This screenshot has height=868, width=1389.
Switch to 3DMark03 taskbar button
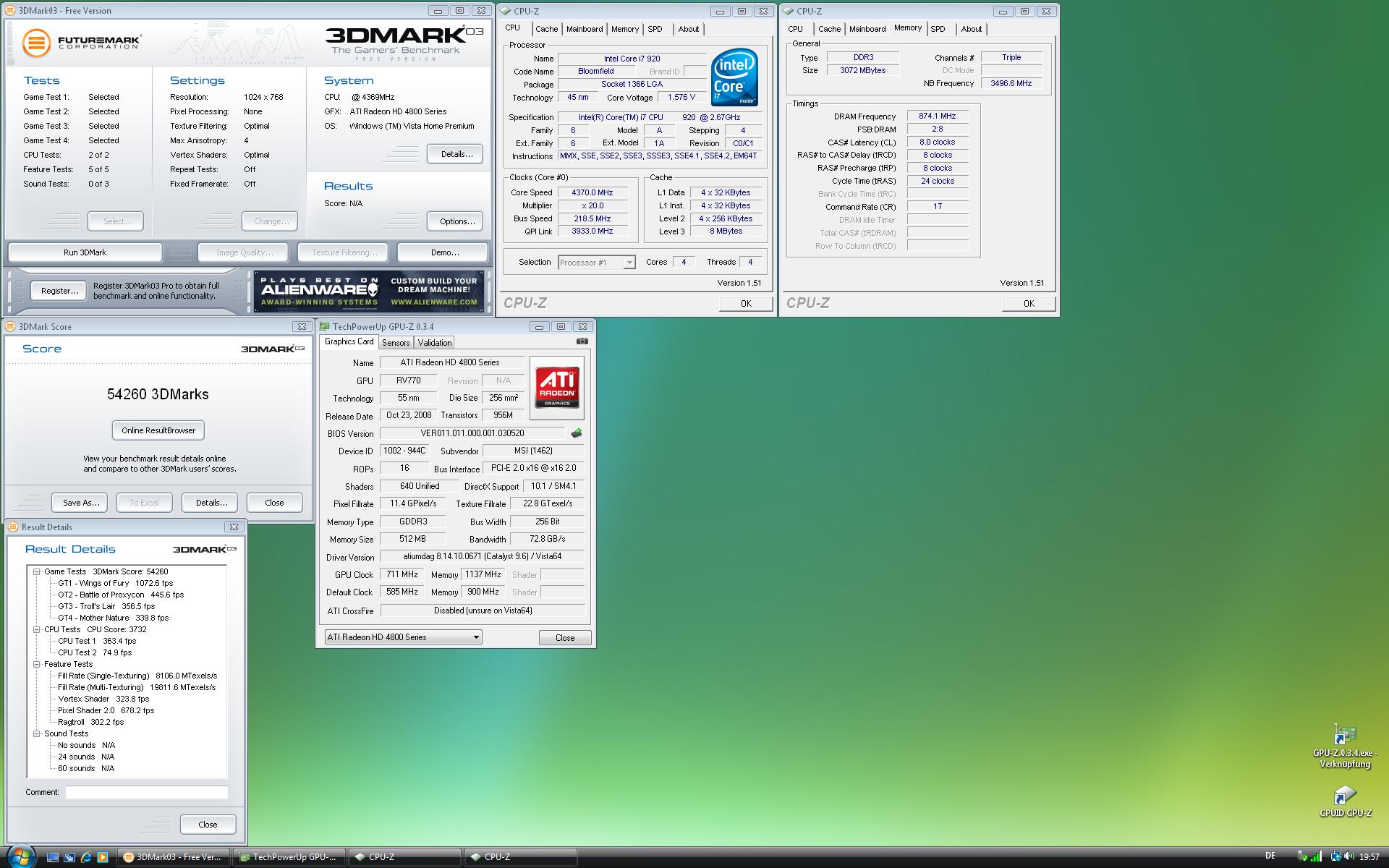[x=174, y=857]
